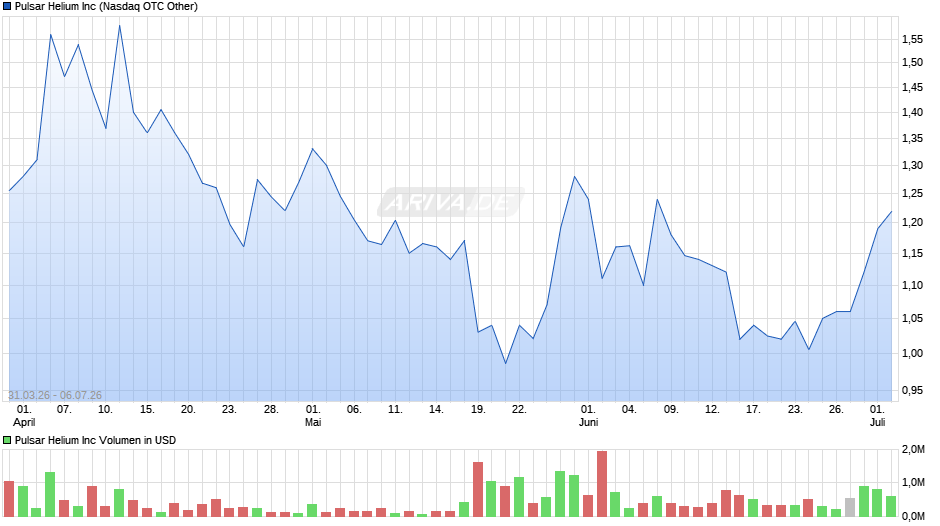Click the single grey volume bar
Image resolution: width=940 pixels, height=526 pixels.
pyautogui.click(x=850, y=507)
